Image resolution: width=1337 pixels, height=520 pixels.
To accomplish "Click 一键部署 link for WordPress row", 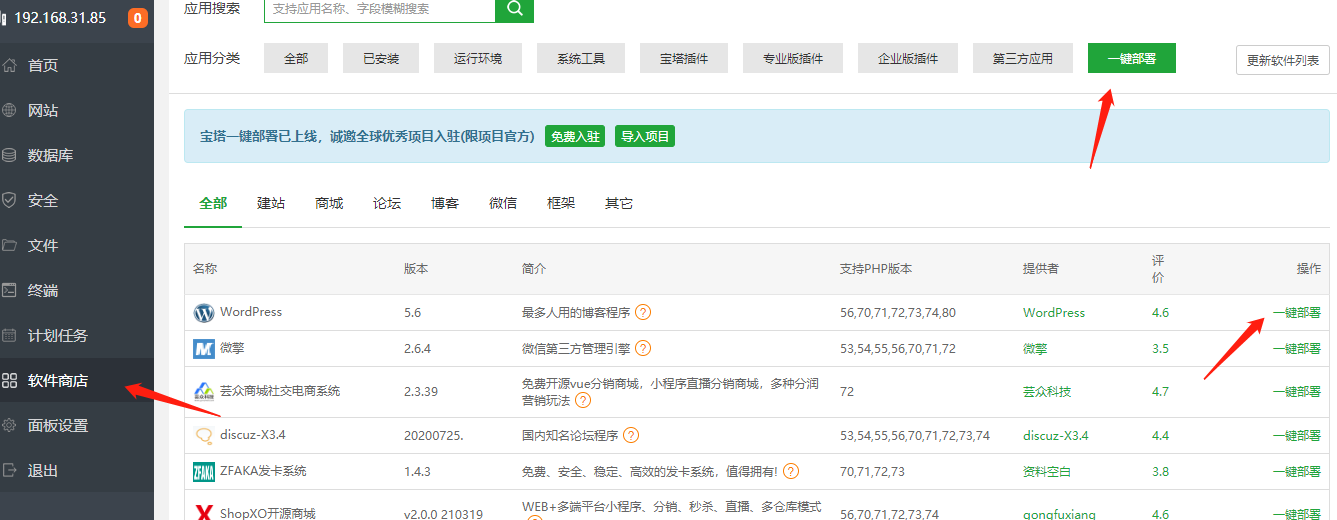I will click(x=1296, y=313).
